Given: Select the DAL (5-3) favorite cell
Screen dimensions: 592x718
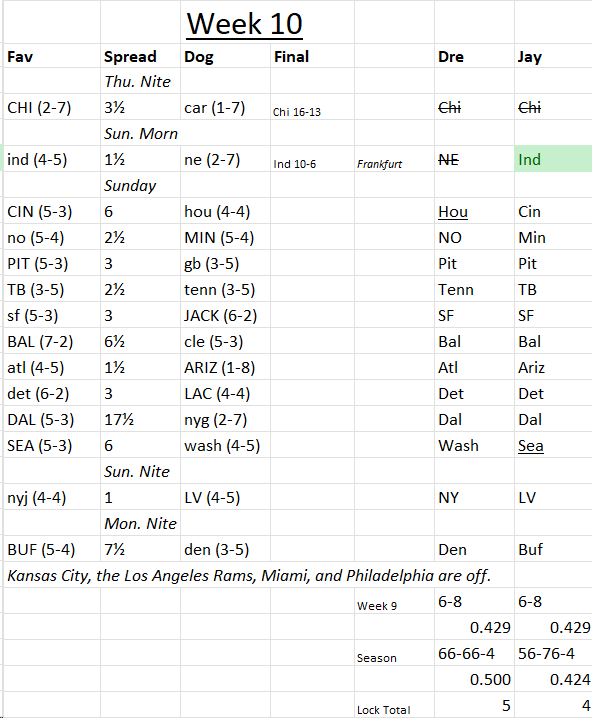Looking at the screenshot, I should pyautogui.click(x=52, y=419).
